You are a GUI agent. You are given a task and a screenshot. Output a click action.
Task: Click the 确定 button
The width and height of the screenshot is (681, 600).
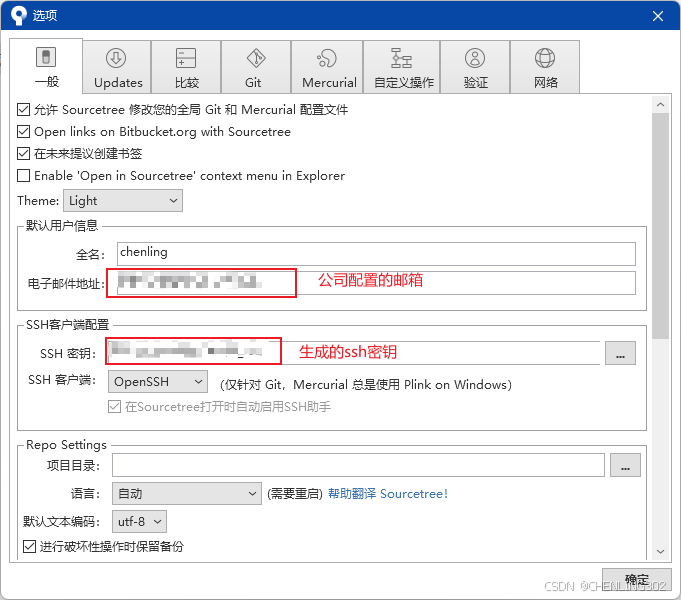(637, 579)
